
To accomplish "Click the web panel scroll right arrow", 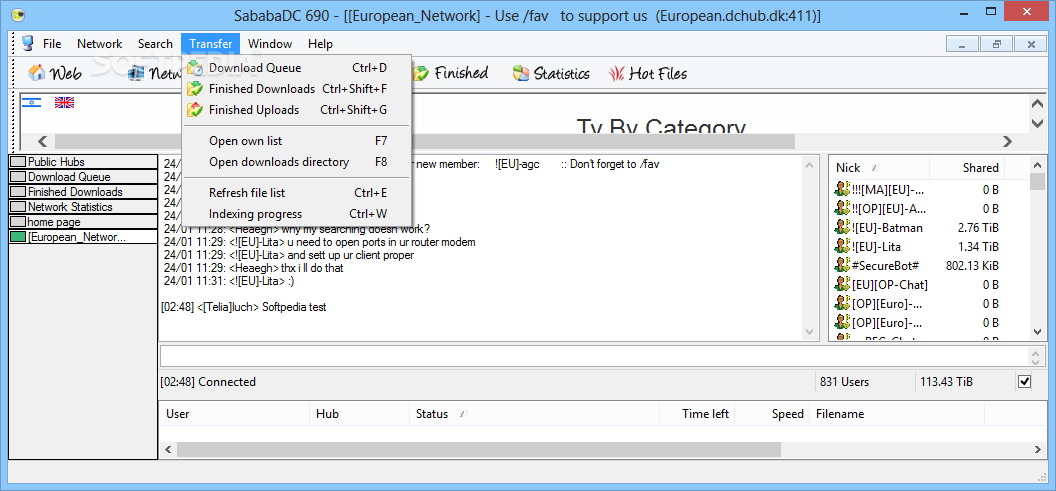I will pyautogui.click(x=1007, y=141).
